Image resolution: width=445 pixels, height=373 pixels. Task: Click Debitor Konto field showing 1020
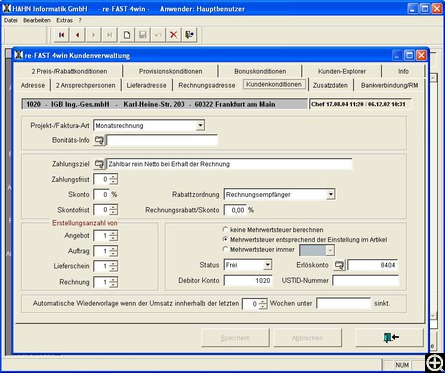(x=248, y=281)
